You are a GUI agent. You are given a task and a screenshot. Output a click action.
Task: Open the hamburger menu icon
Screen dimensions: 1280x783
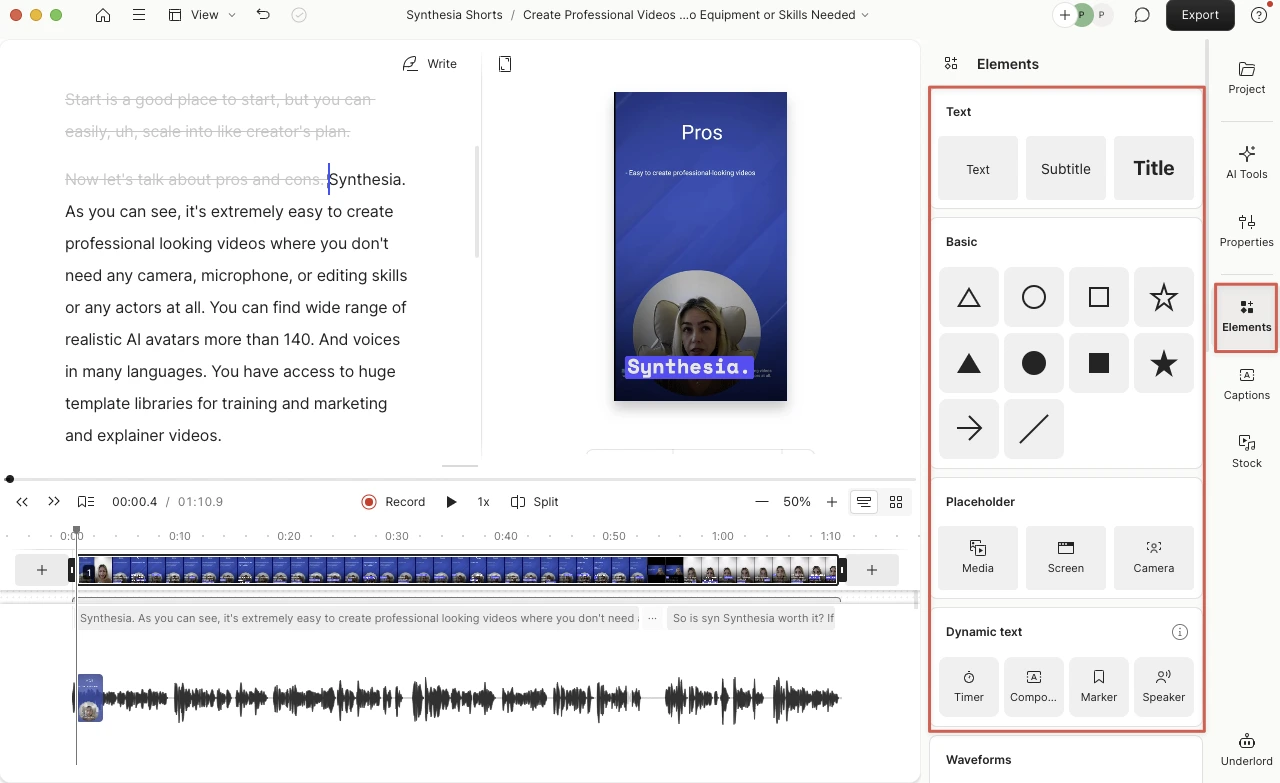(139, 15)
